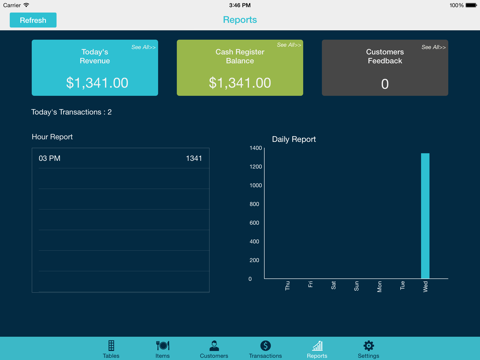Tap the battery indicator icon

coord(471,5)
